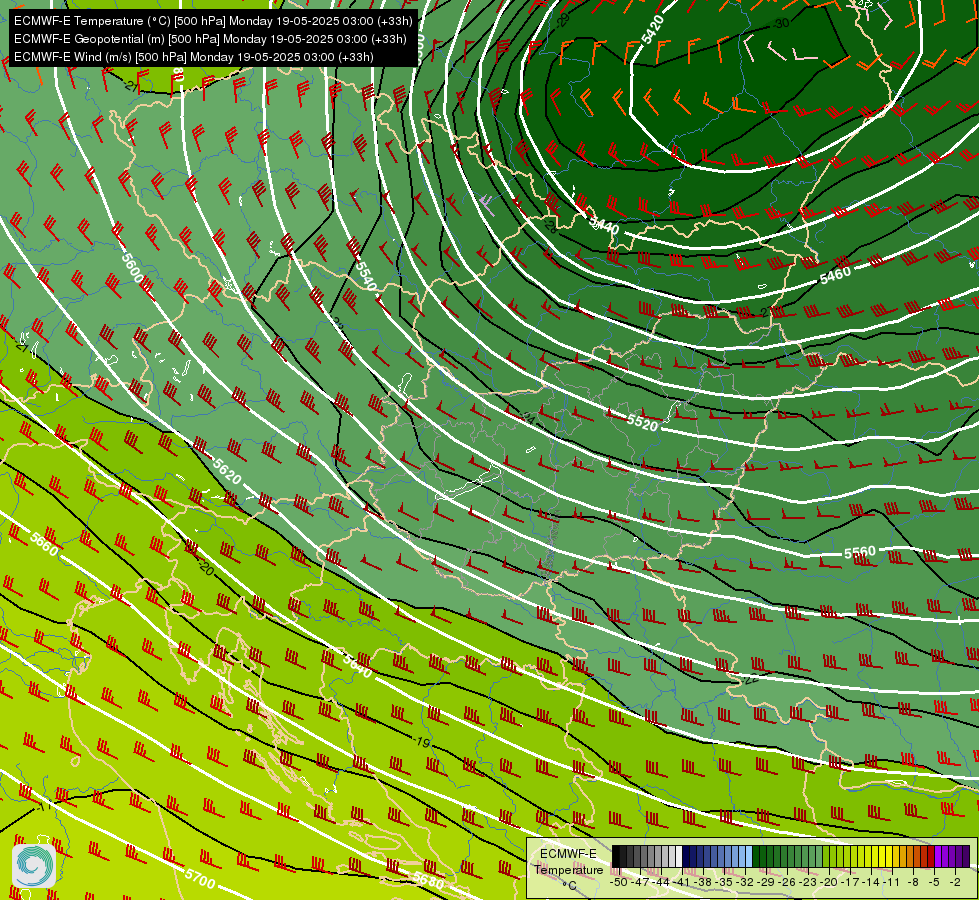Click the -41 legend tick label

681,883
